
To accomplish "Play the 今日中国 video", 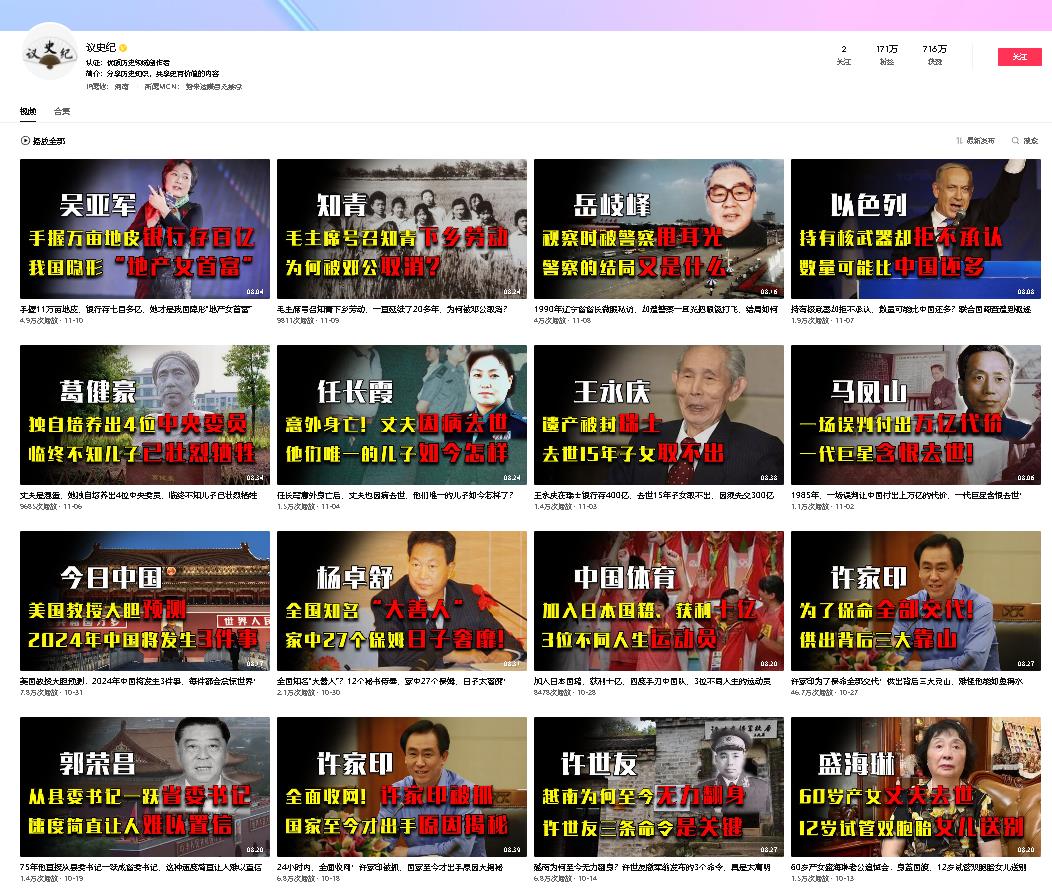I will (145, 600).
